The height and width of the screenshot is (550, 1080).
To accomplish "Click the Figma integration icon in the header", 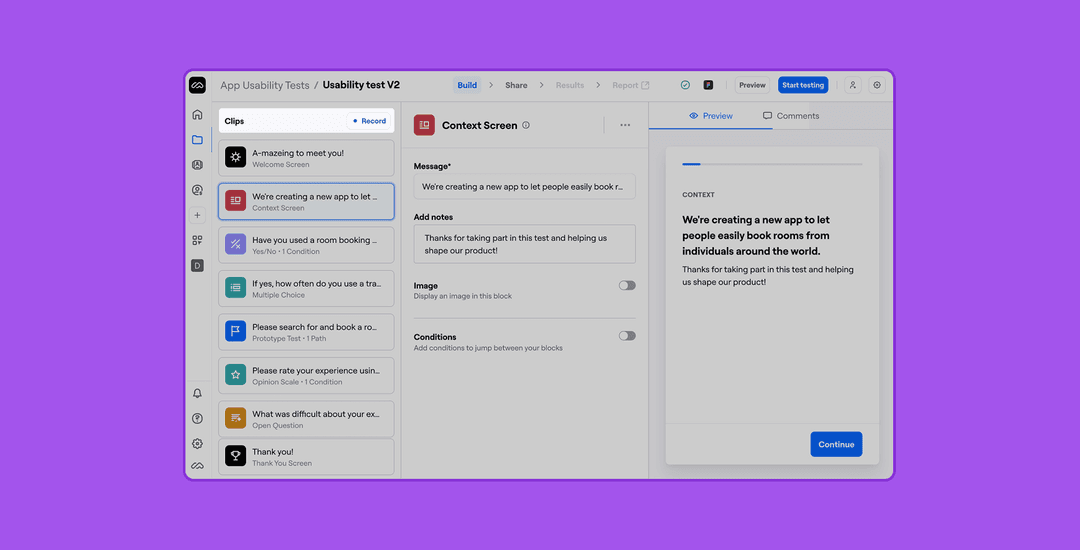I will pyautogui.click(x=708, y=85).
